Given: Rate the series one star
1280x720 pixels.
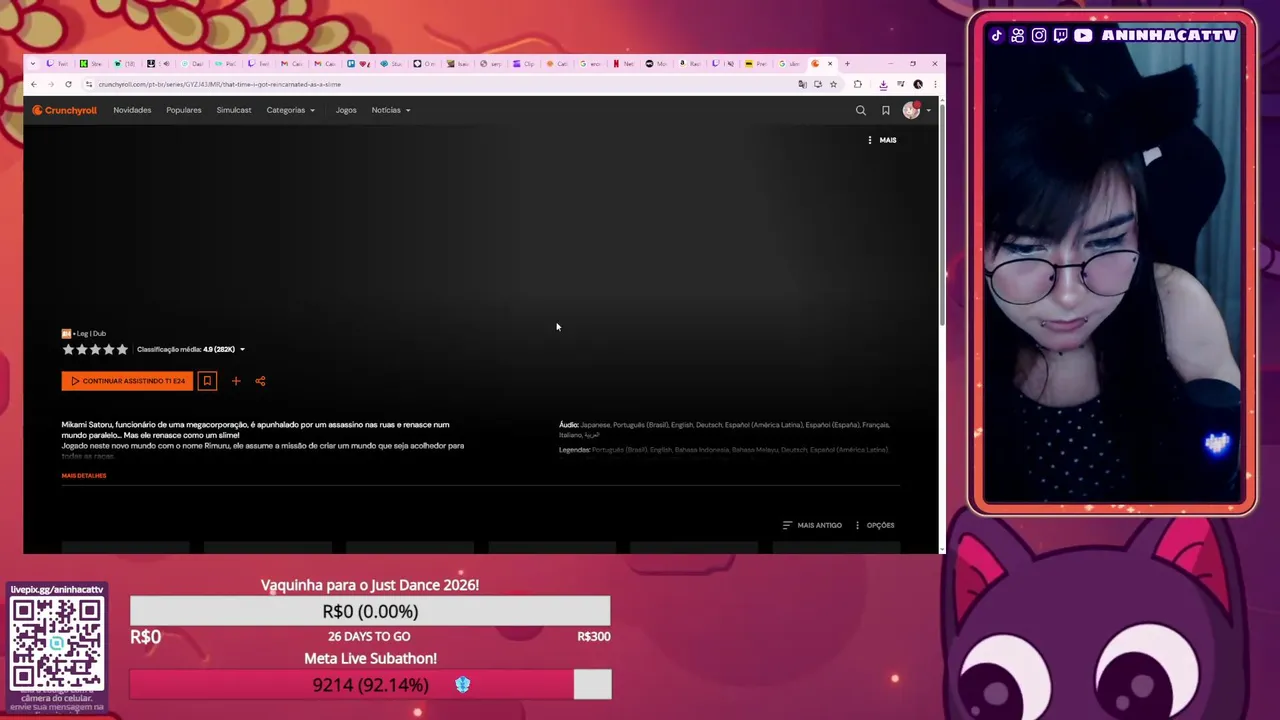Looking at the screenshot, I should 68,349.
